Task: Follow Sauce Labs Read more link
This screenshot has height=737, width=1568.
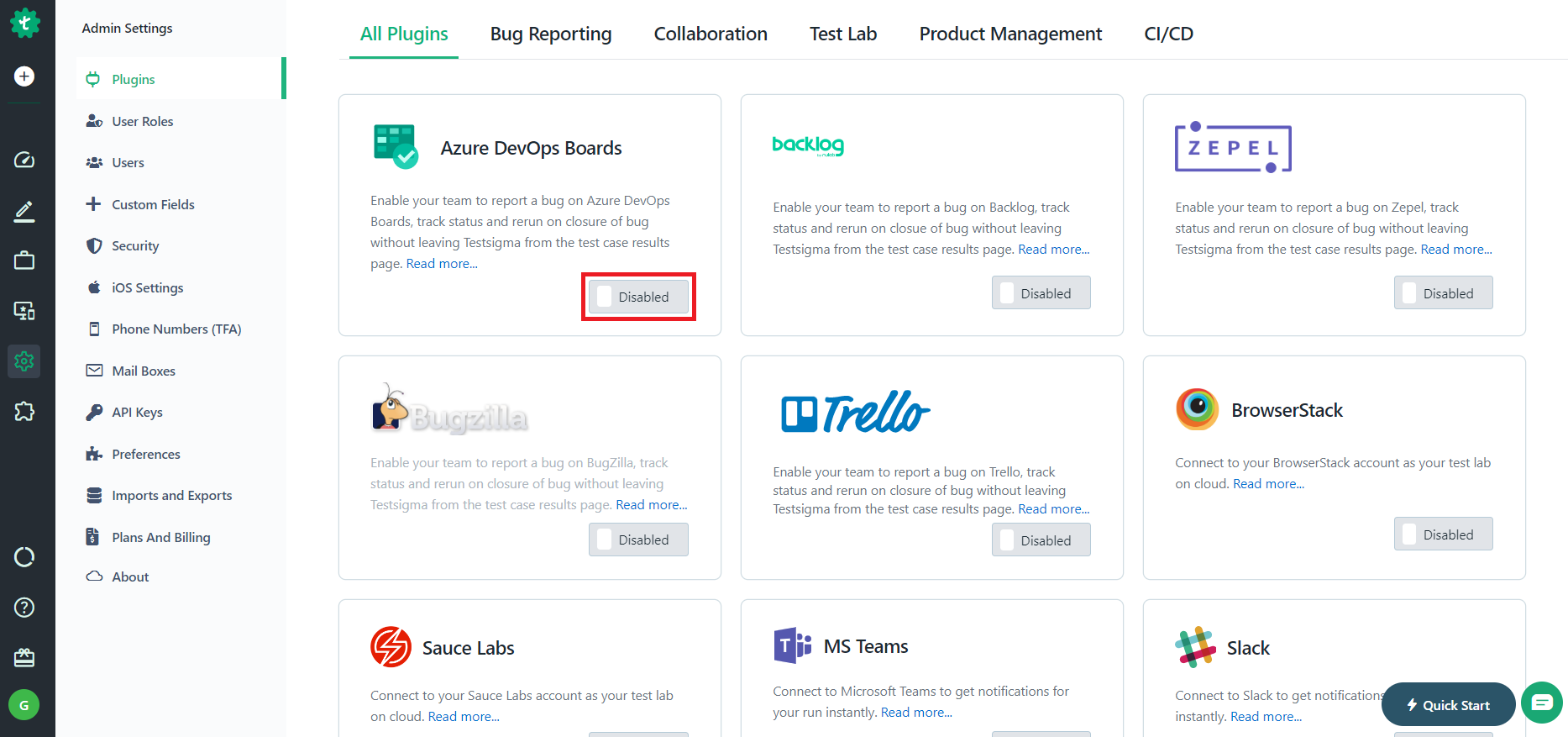Action: (464, 717)
